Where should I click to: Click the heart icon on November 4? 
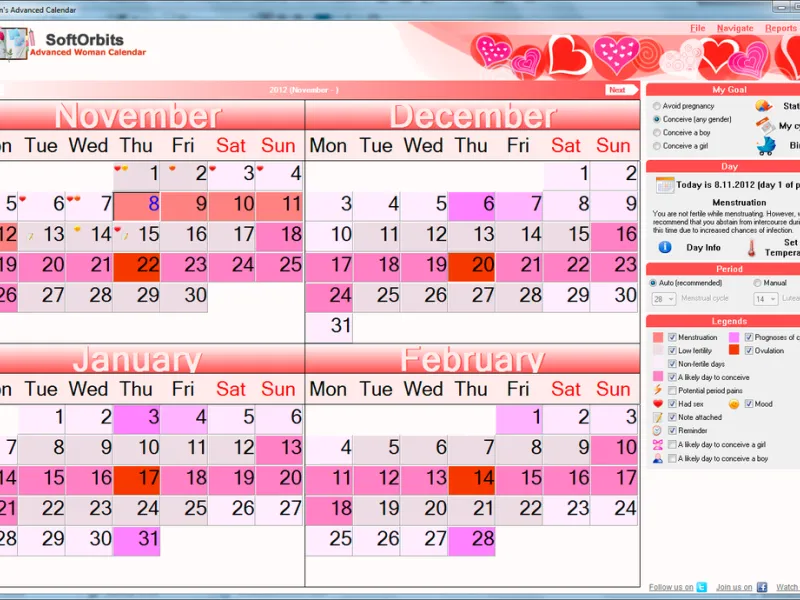[260, 168]
